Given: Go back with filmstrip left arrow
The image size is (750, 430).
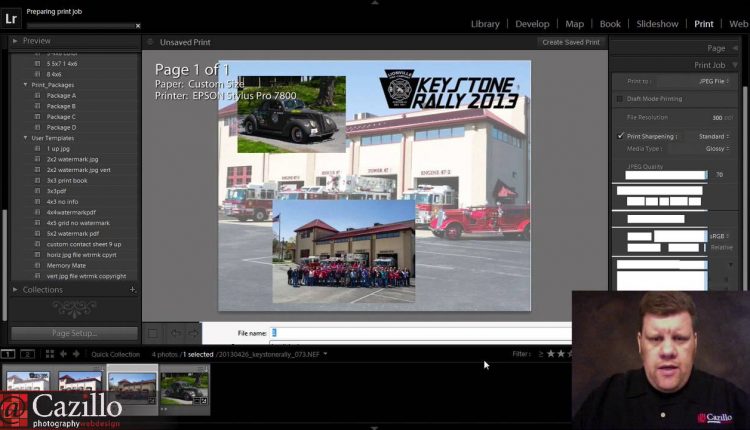Looking at the screenshot, I should pos(63,354).
